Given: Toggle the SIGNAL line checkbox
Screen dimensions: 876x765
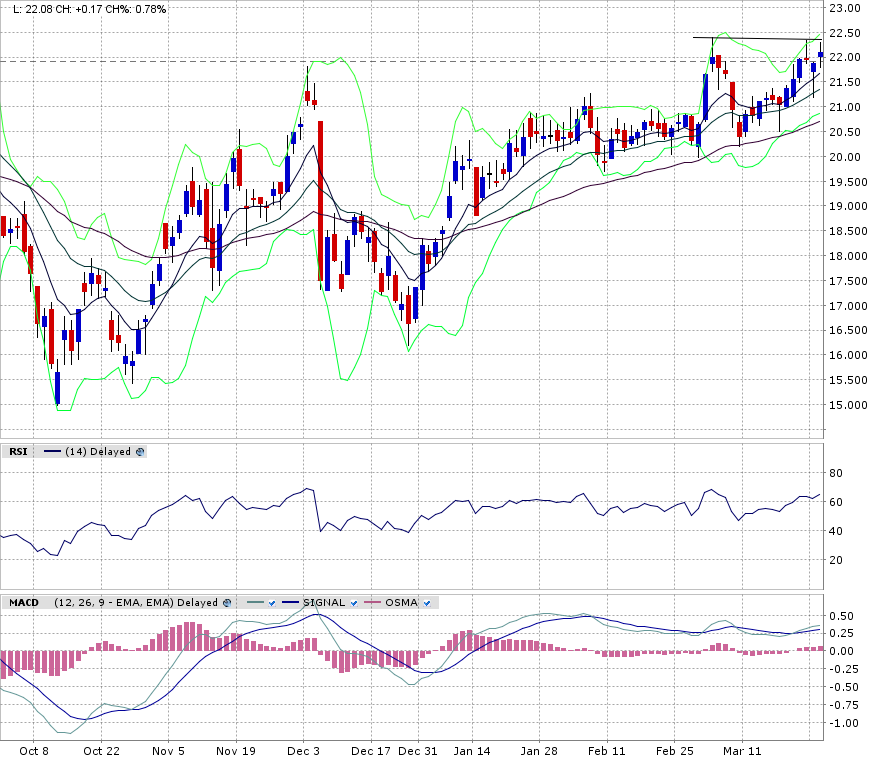Looking at the screenshot, I should [x=354, y=603].
